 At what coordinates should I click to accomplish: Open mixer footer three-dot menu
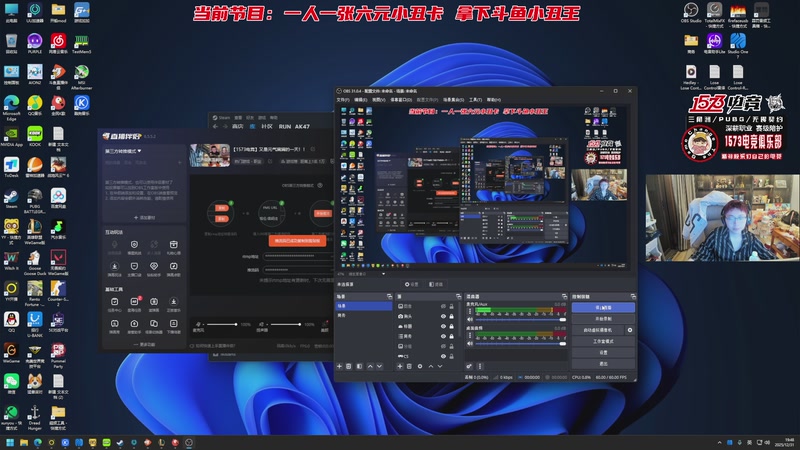click(x=479, y=366)
